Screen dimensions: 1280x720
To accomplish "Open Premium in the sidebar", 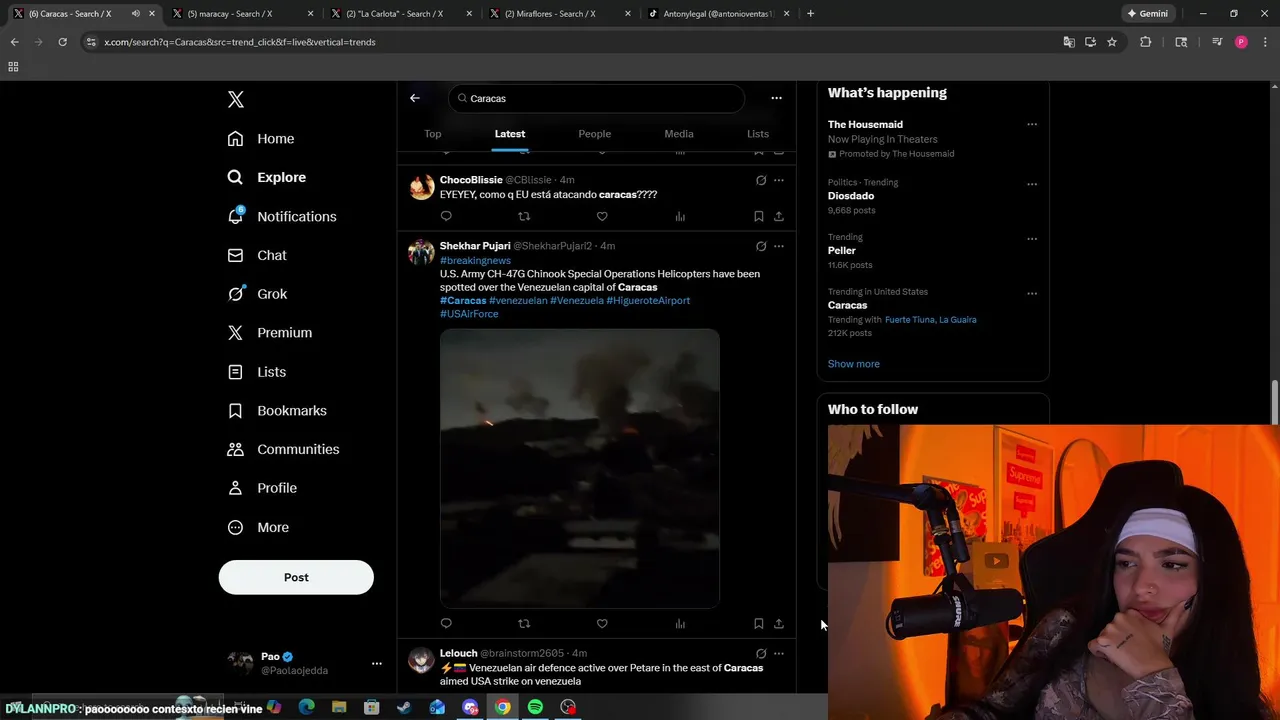I will [270, 332].
